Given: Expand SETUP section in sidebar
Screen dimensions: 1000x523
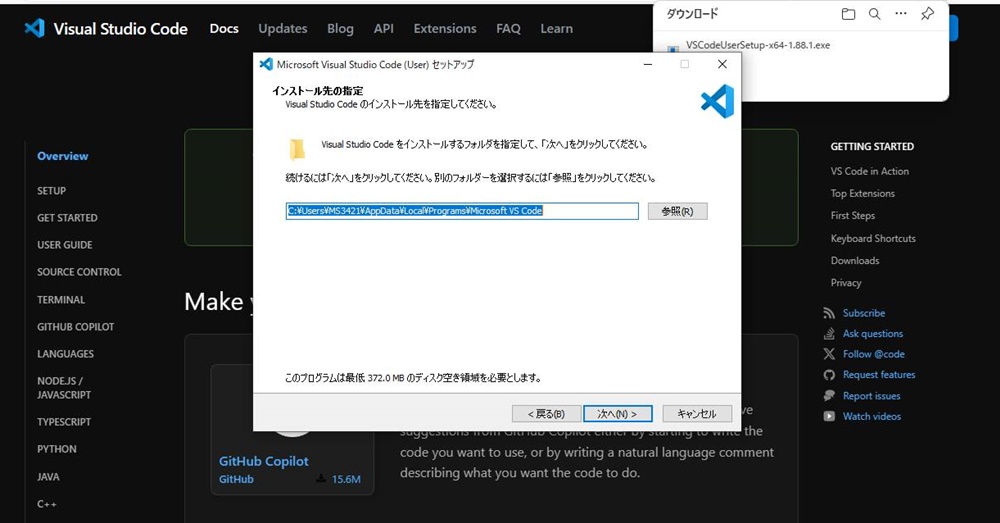Looking at the screenshot, I should coord(51,191).
